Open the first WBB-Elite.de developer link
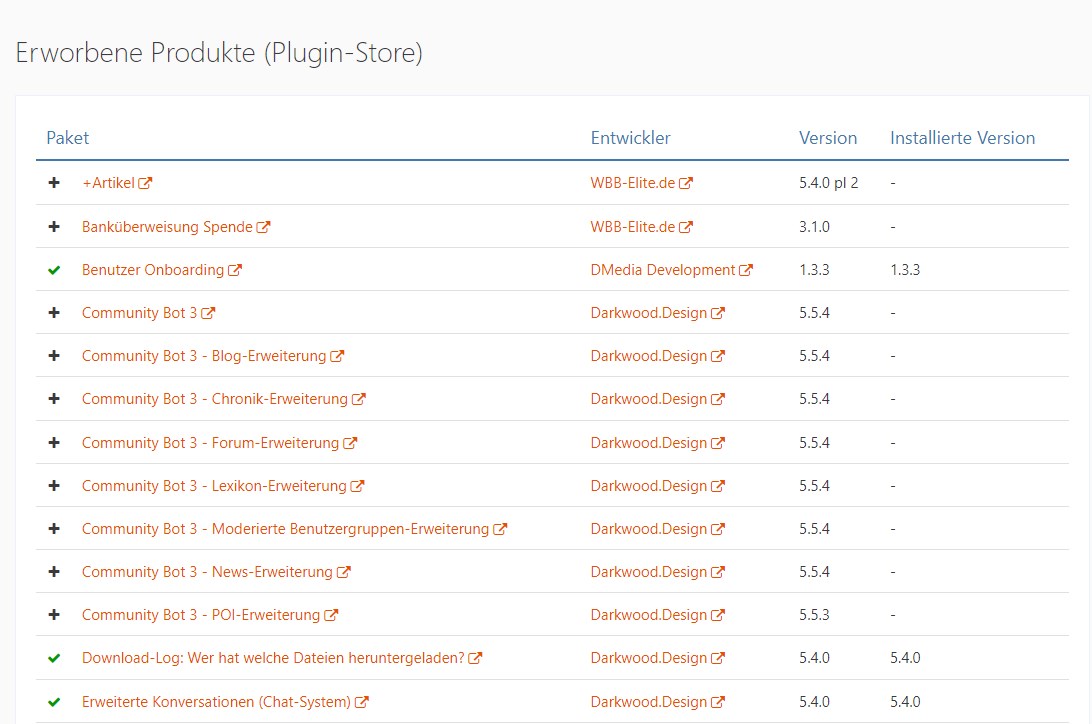This screenshot has width=1092, height=724. pos(633,183)
